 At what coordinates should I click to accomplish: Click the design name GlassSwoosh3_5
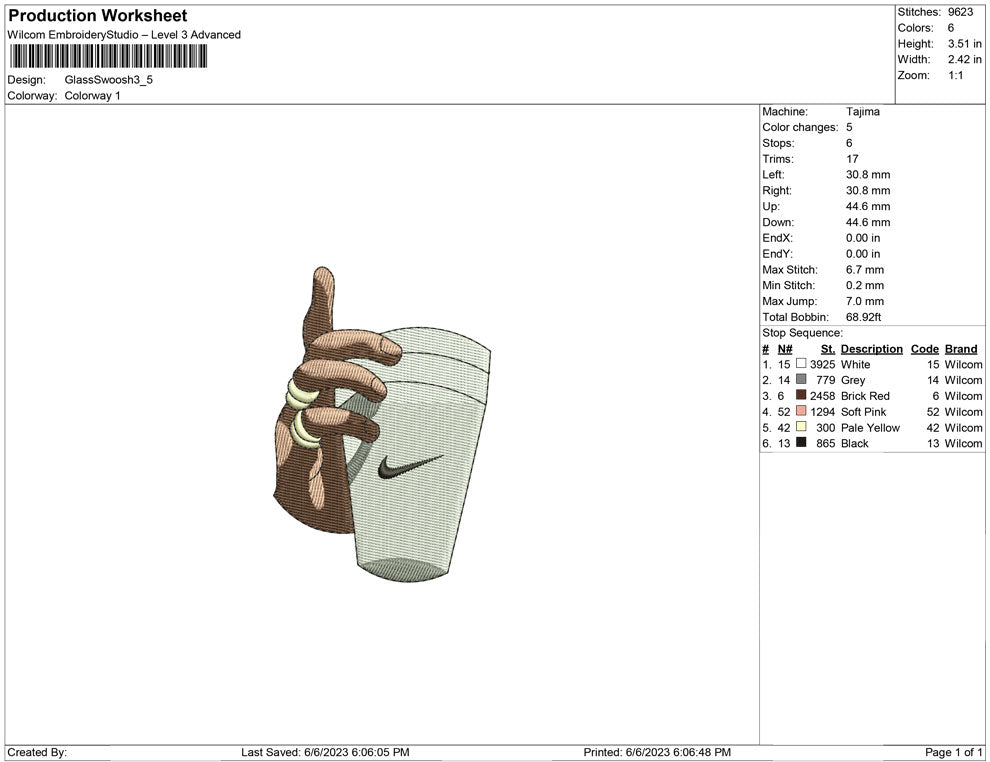click(x=109, y=80)
